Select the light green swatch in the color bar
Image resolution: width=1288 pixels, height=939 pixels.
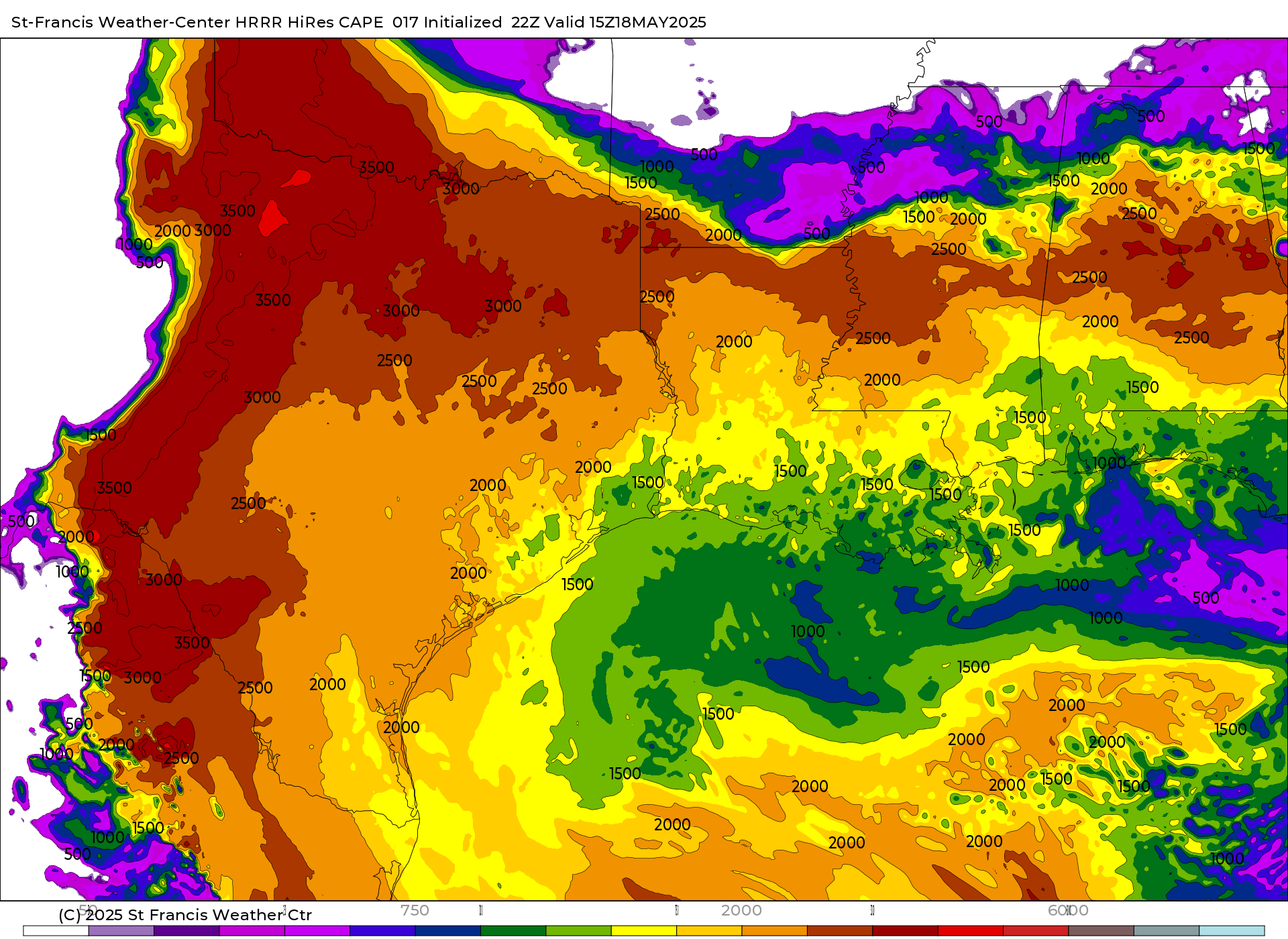point(578,931)
